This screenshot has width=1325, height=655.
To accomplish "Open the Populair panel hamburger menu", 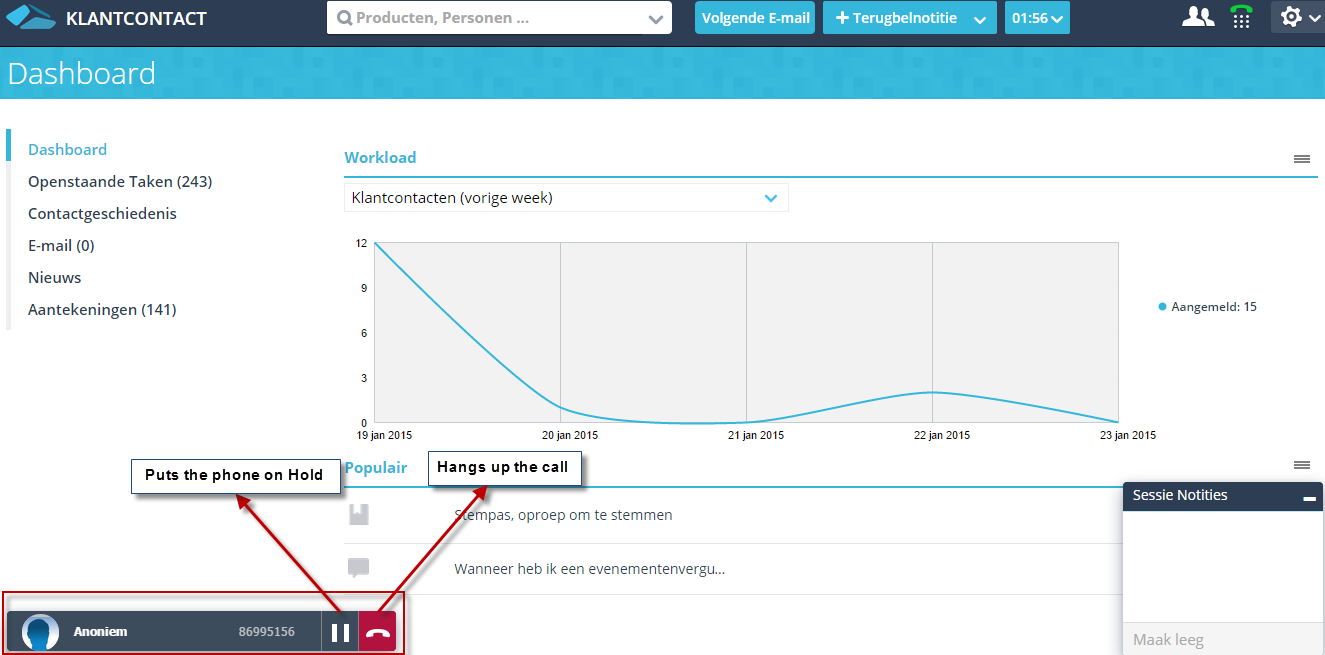I will tap(1301, 465).
